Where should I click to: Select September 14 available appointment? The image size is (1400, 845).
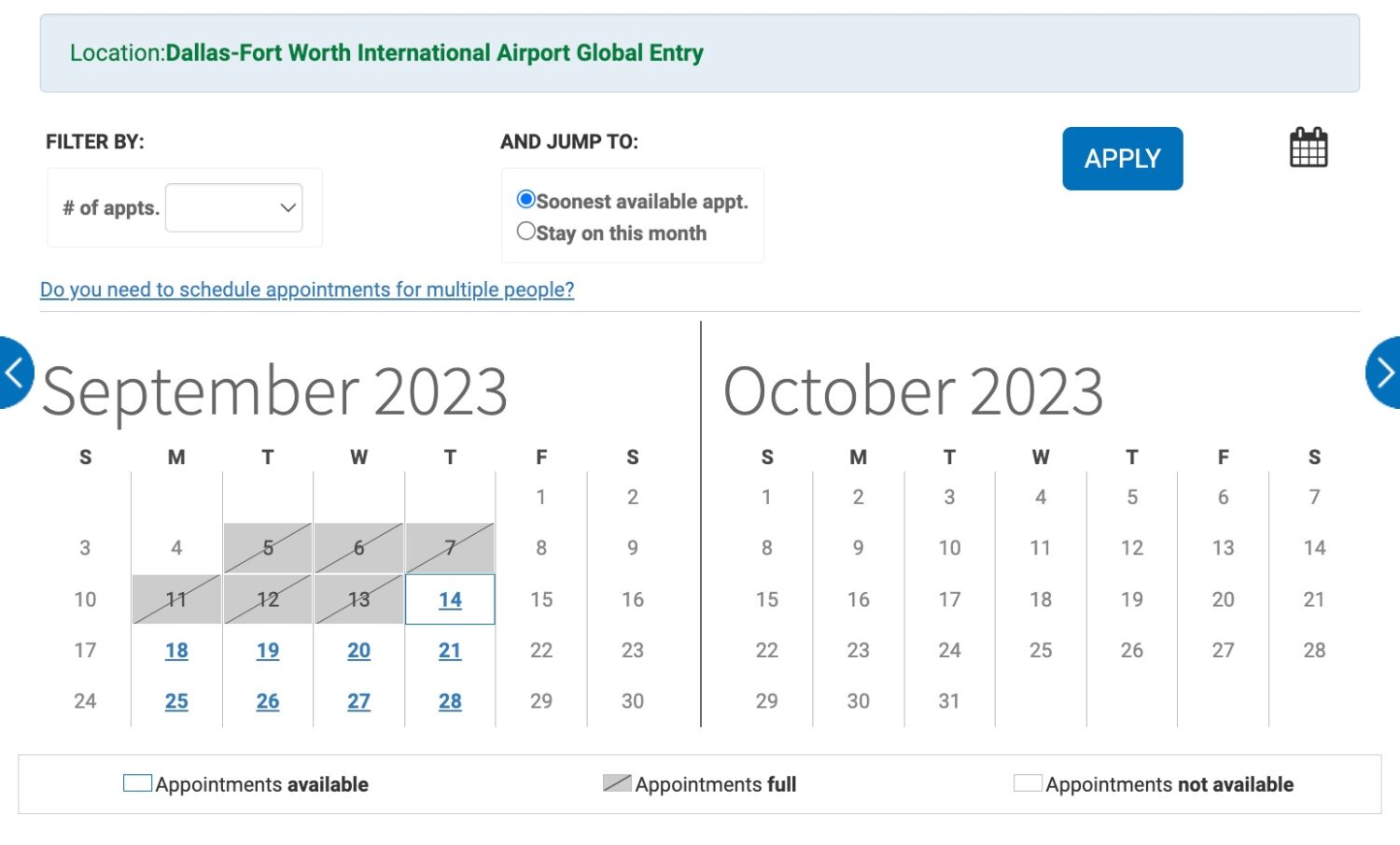[x=450, y=599]
